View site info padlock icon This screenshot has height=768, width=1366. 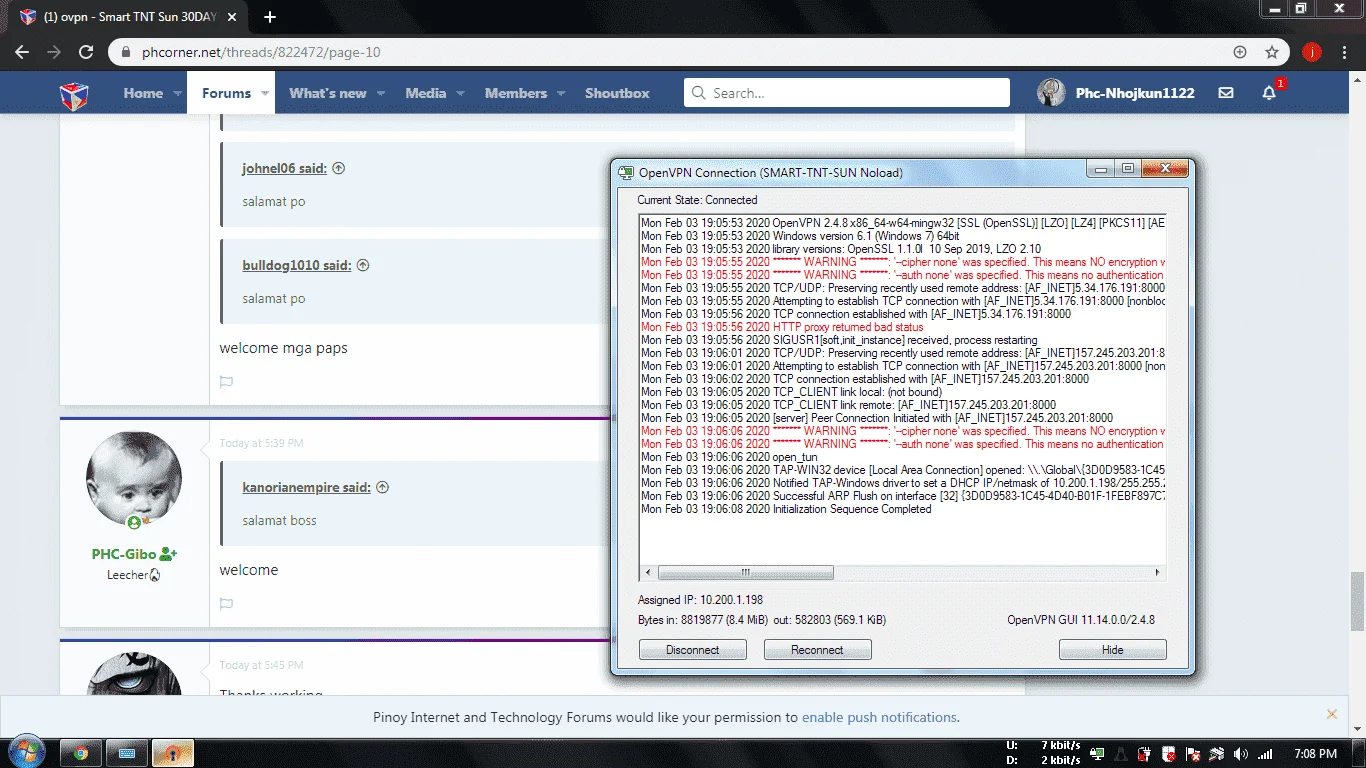tap(126, 52)
